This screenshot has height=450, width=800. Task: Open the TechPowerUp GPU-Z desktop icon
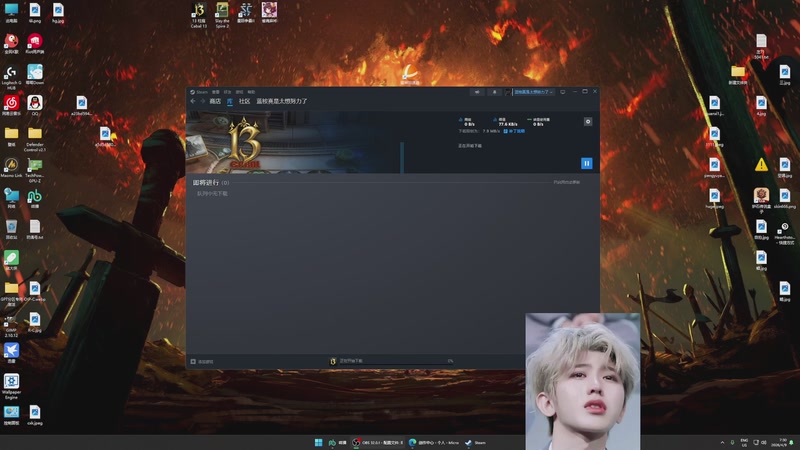pyautogui.click(x=35, y=170)
